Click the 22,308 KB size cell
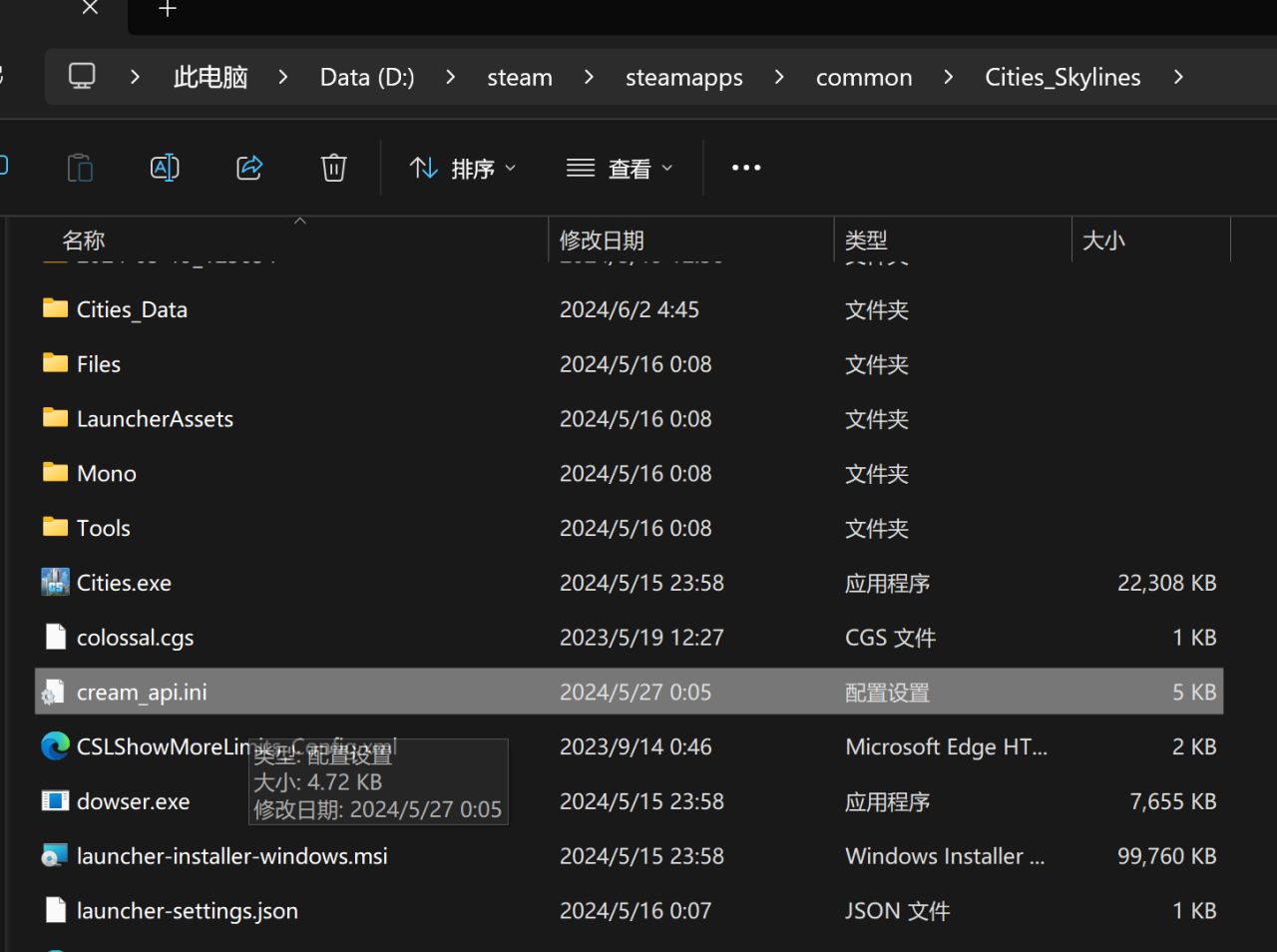 (x=1167, y=583)
